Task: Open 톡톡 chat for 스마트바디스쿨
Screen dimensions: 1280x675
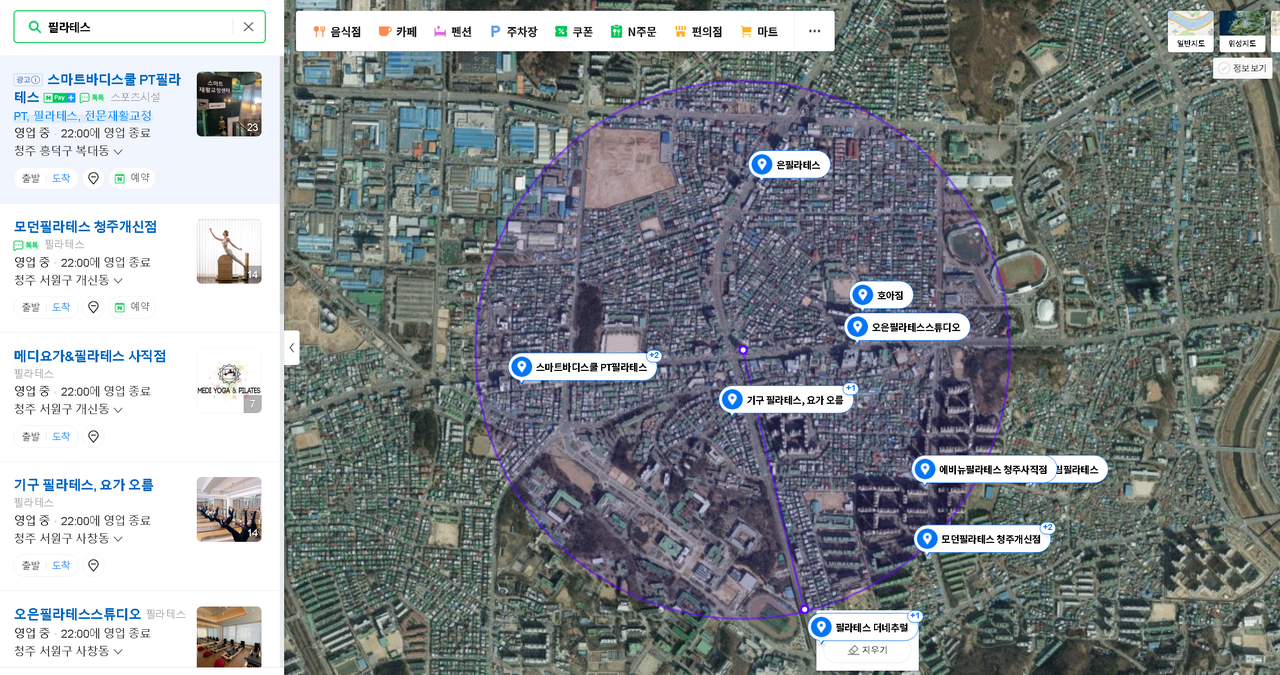Action: point(92,98)
